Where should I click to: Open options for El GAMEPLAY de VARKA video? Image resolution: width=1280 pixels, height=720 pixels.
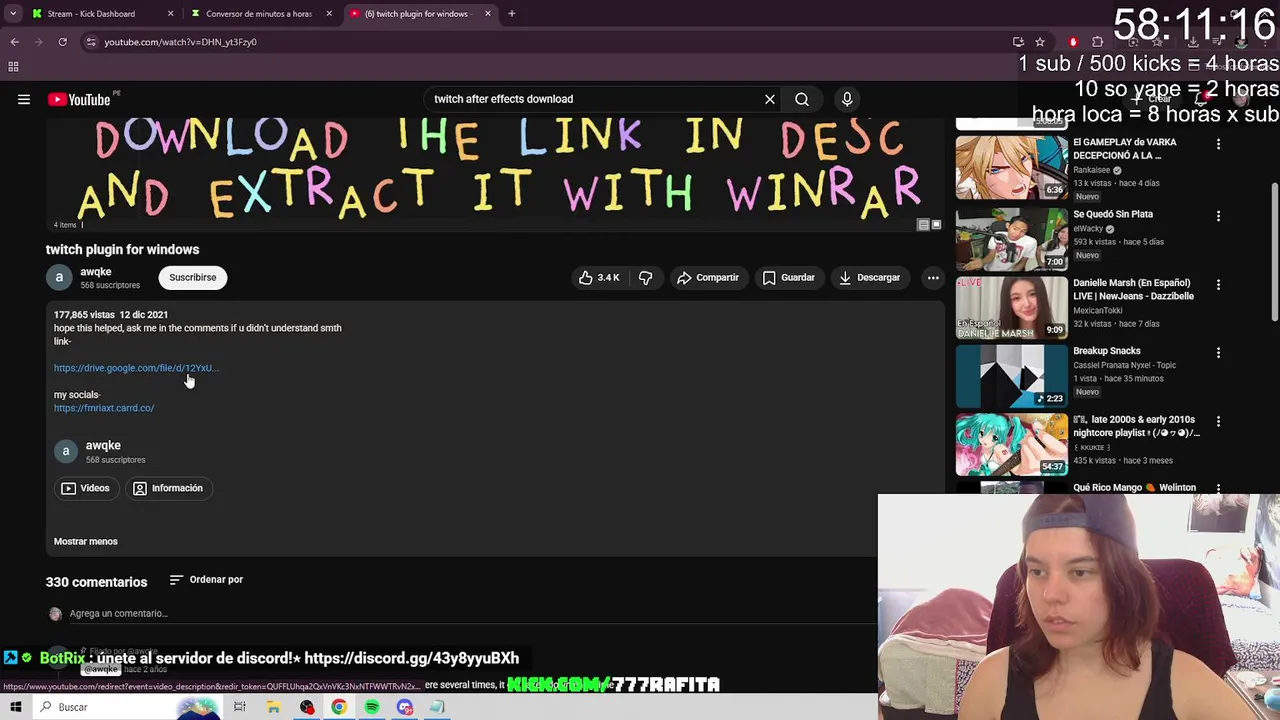[x=1218, y=144]
